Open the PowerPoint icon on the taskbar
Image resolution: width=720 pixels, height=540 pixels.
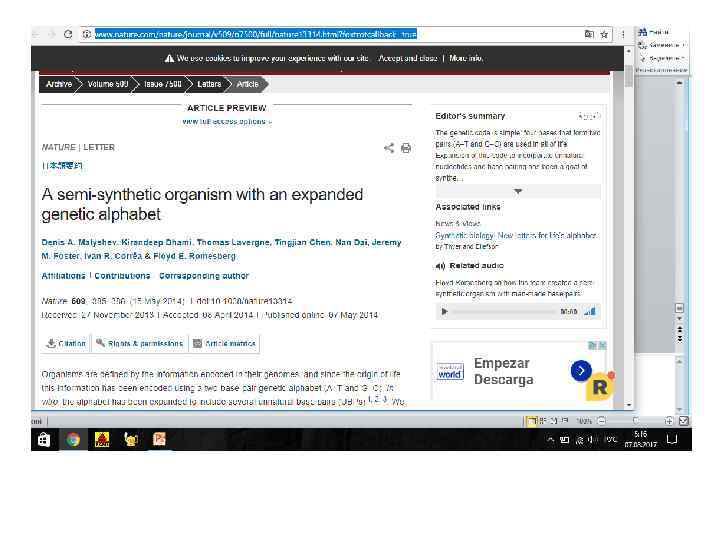[x=159, y=439]
